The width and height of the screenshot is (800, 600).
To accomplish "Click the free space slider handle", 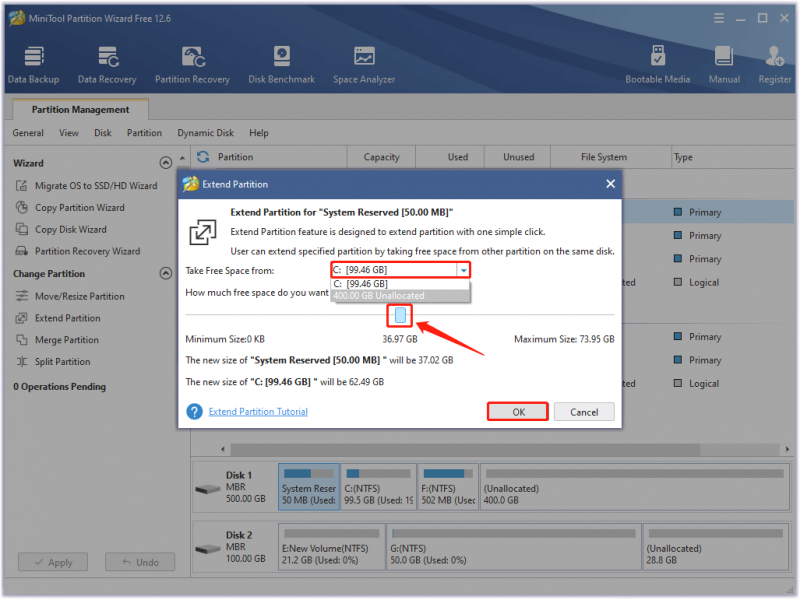I will coord(401,315).
